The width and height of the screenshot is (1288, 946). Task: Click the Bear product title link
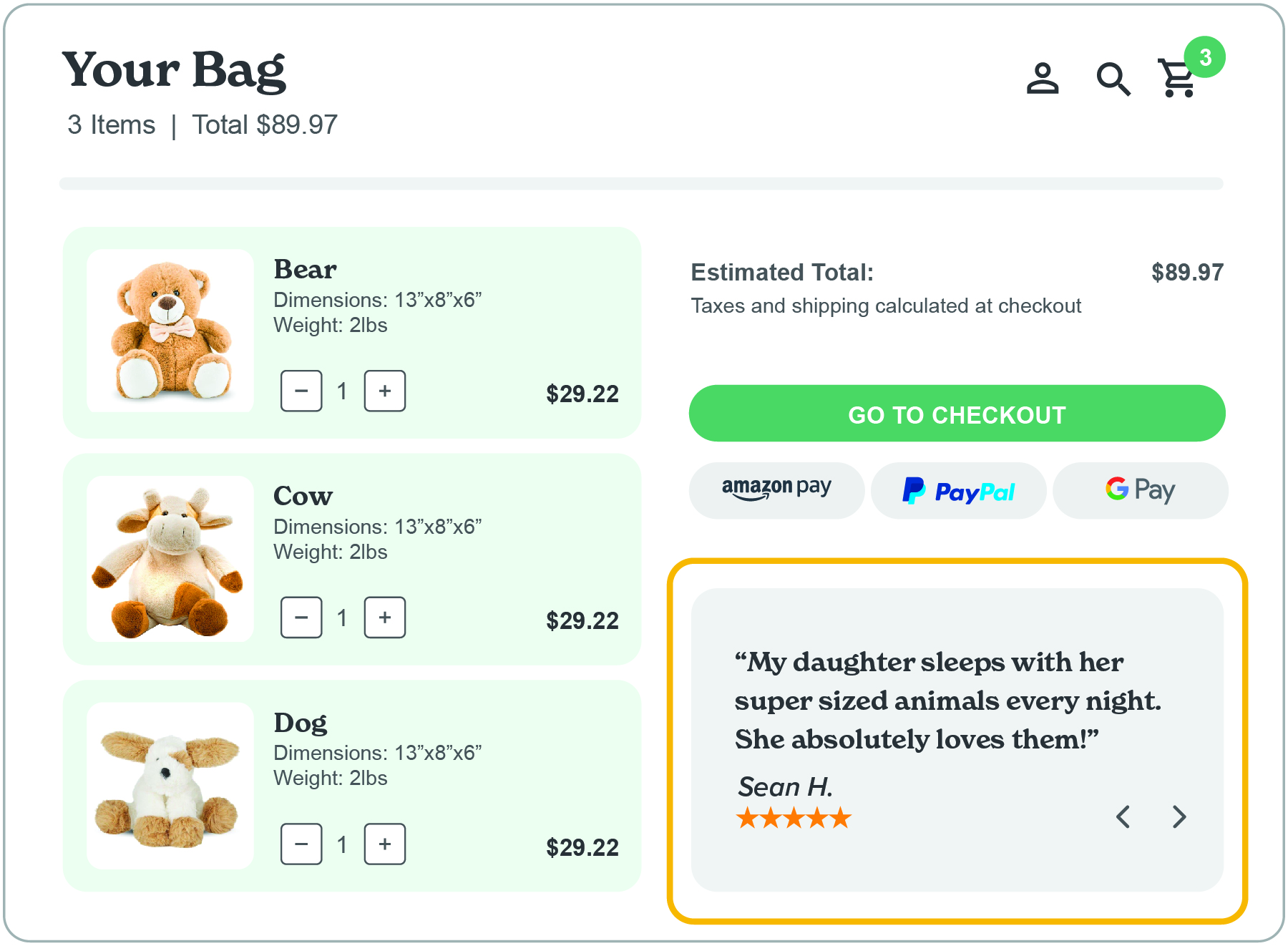coord(305,270)
